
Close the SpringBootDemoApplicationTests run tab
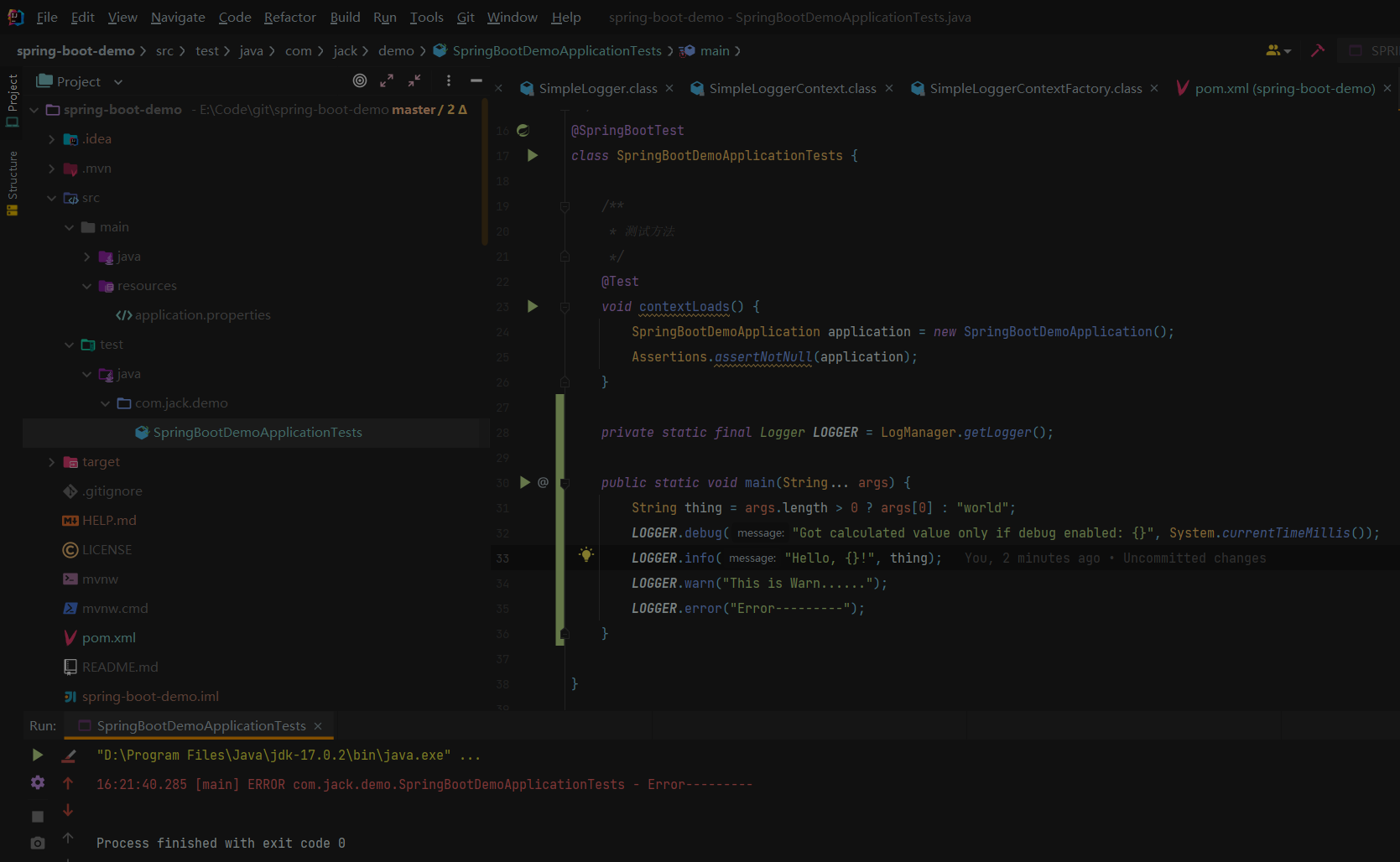coord(318,726)
